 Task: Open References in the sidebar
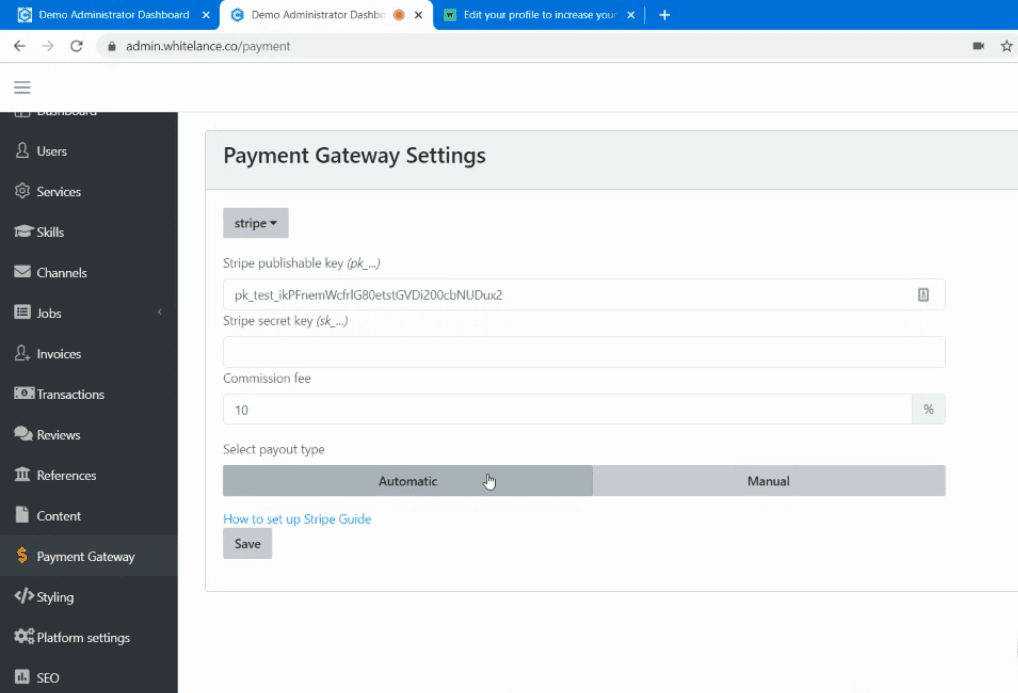89,475
